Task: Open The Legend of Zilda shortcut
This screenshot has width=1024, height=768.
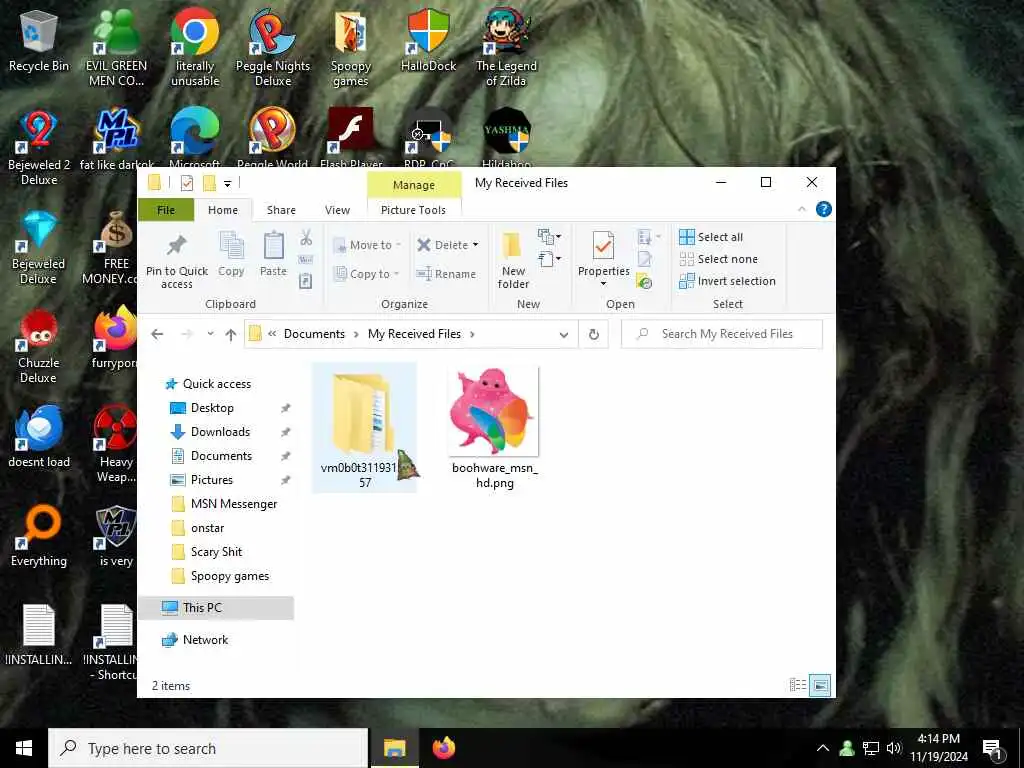Action: [x=506, y=48]
